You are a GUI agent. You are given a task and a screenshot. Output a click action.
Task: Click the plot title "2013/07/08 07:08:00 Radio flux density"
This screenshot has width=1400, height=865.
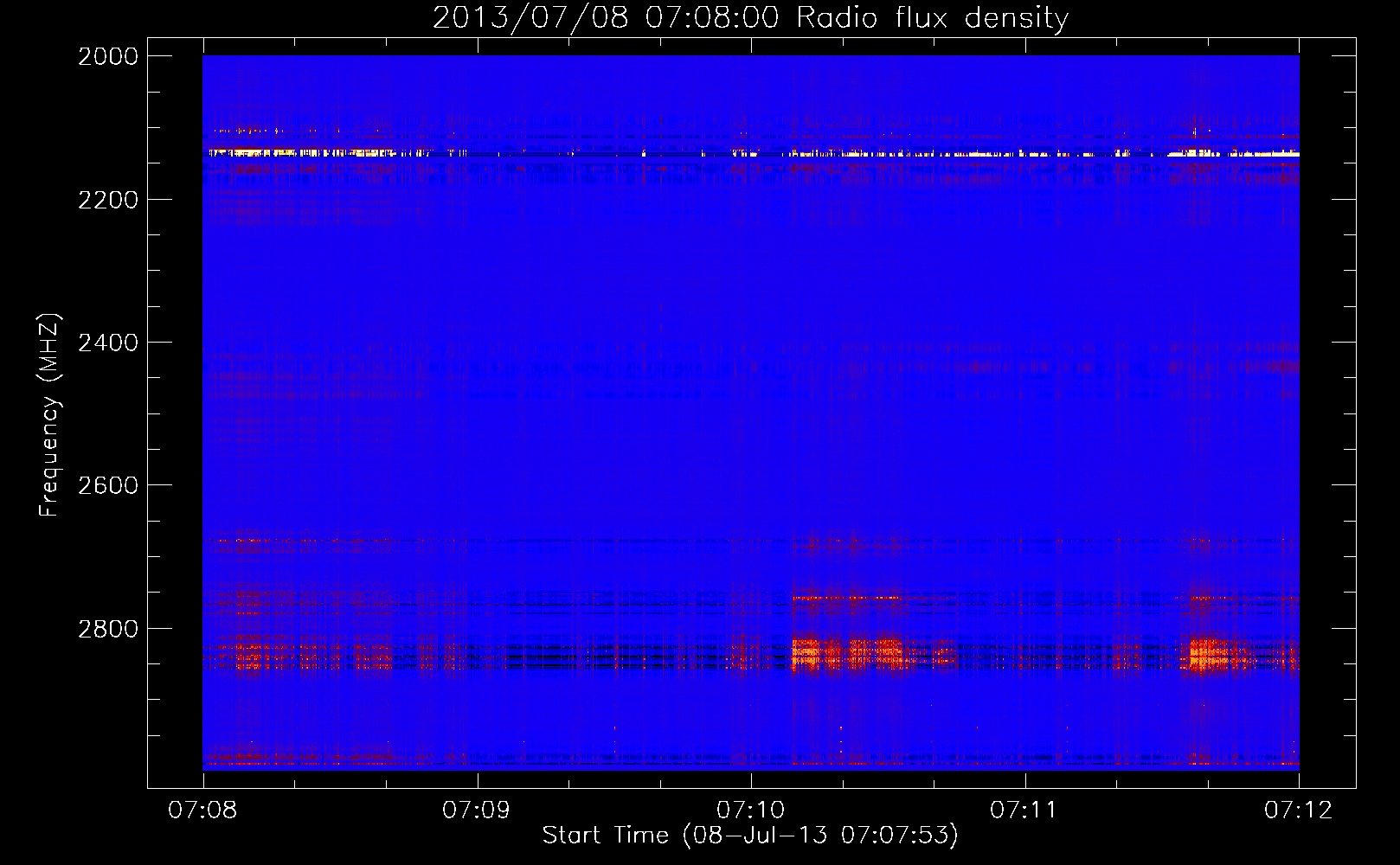[750, 18]
